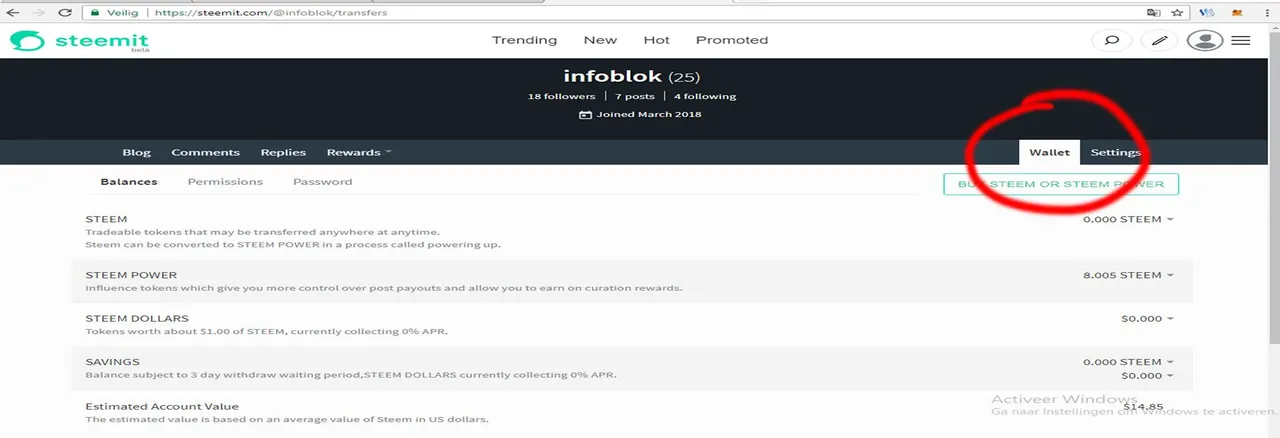
Task: Open the Trending feed
Action: pyautogui.click(x=524, y=40)
